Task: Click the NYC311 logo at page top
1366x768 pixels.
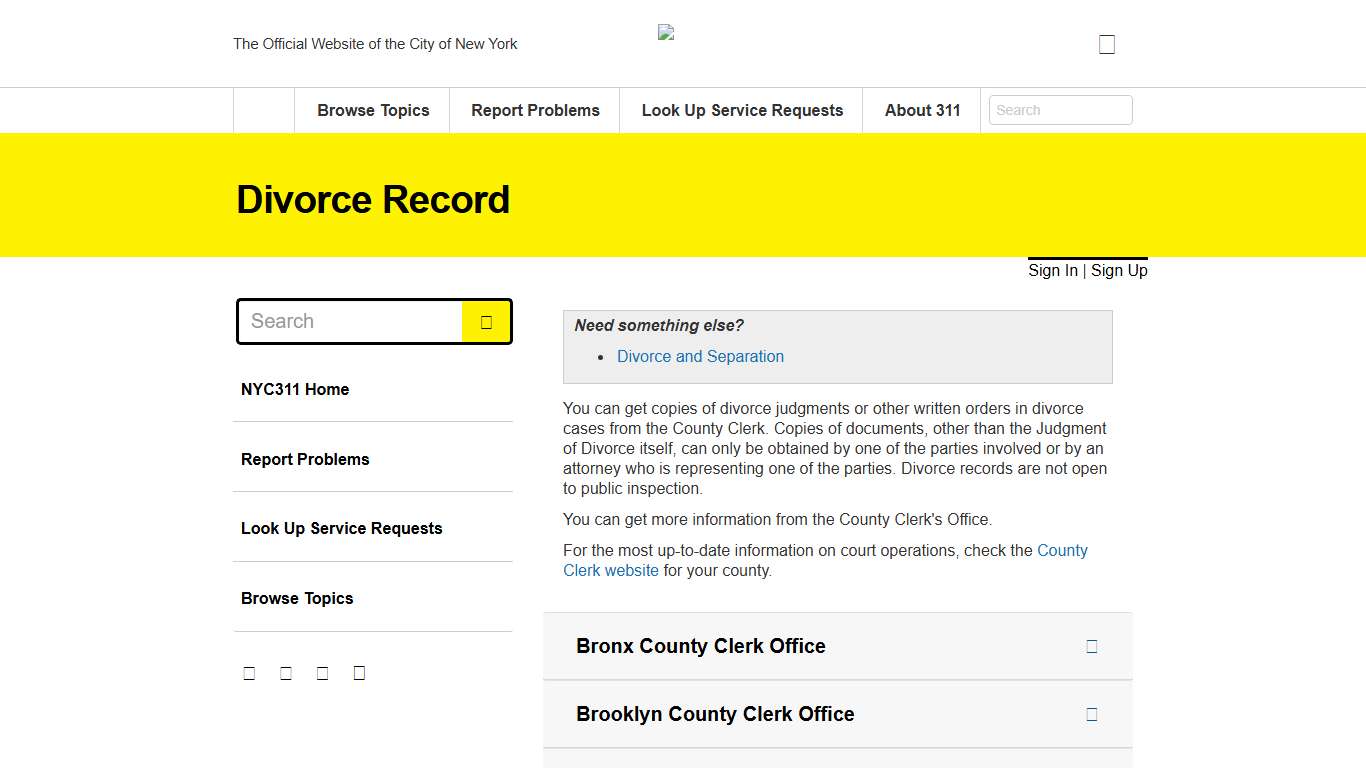Action: tap(666, 31)
